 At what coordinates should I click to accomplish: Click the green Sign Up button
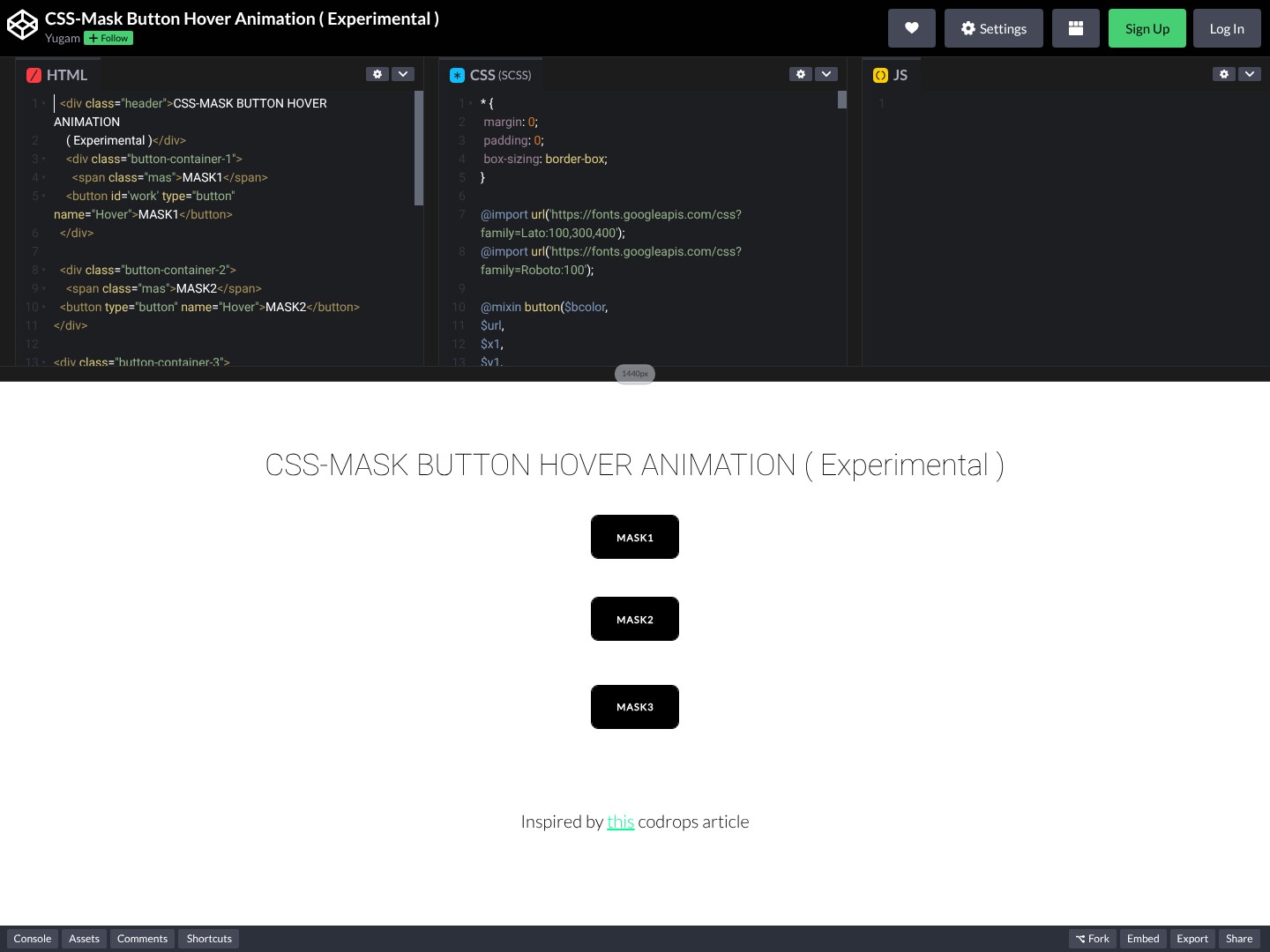(x=1147, y=28)
